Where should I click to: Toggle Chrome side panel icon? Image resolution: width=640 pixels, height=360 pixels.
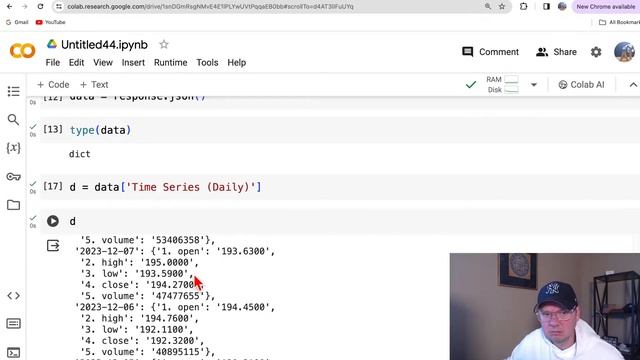point(547,7)
